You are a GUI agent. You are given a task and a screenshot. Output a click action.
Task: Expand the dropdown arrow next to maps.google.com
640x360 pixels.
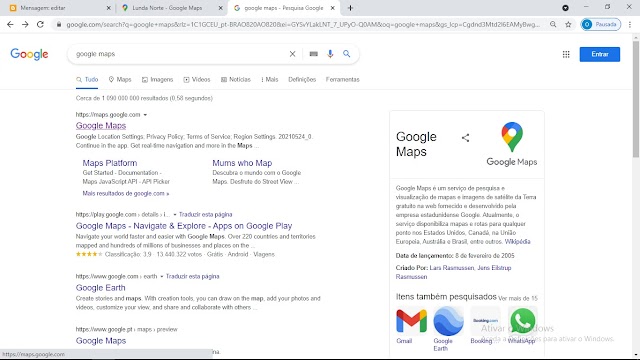pos(145,115)
